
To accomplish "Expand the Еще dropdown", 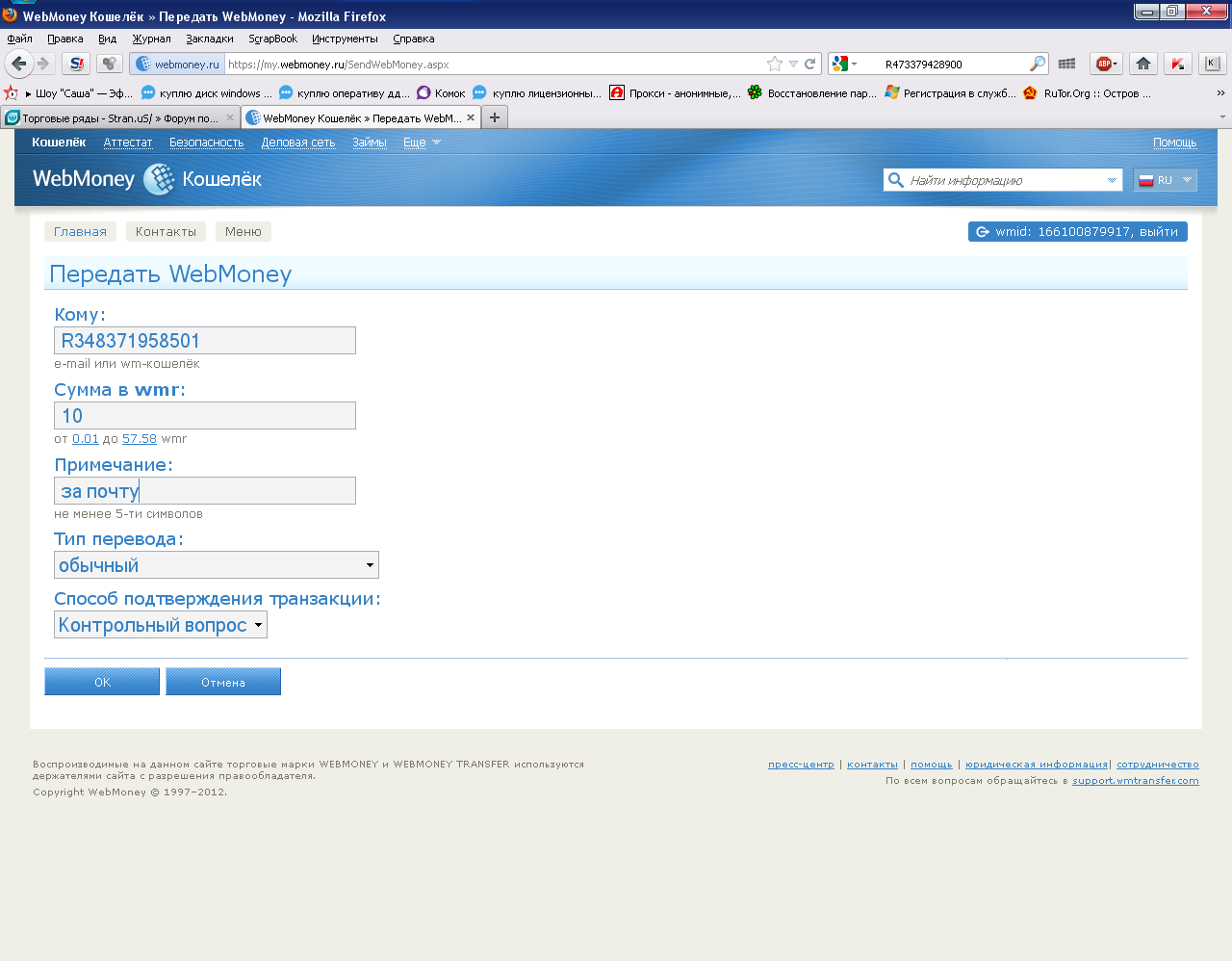I will (x=422, y=143).
